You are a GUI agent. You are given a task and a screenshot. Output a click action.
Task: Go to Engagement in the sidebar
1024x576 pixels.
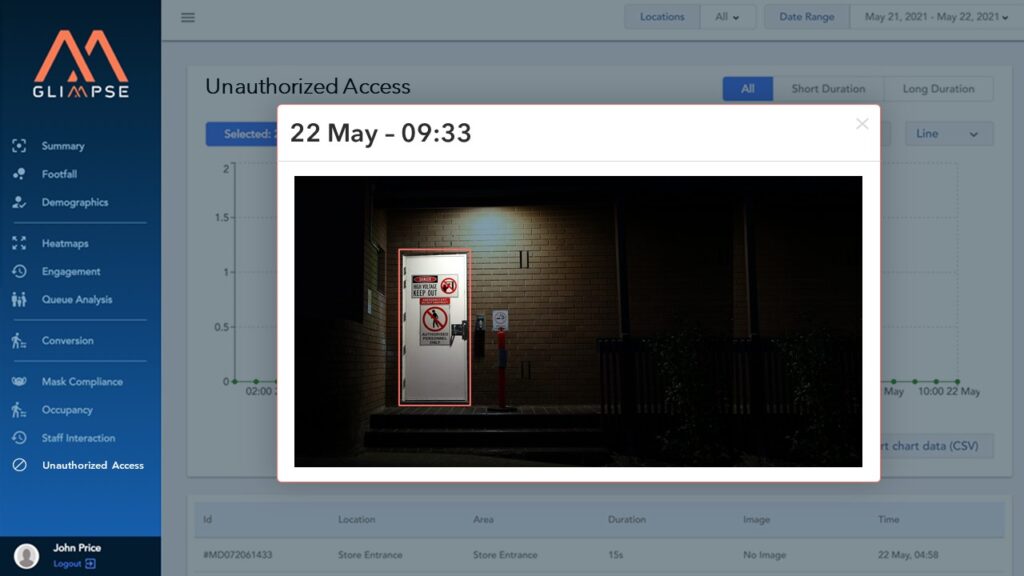pos(71,271)
